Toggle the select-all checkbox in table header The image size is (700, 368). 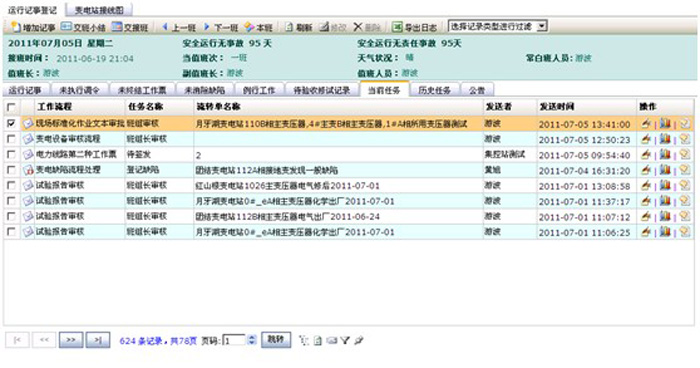pos(11,107)
